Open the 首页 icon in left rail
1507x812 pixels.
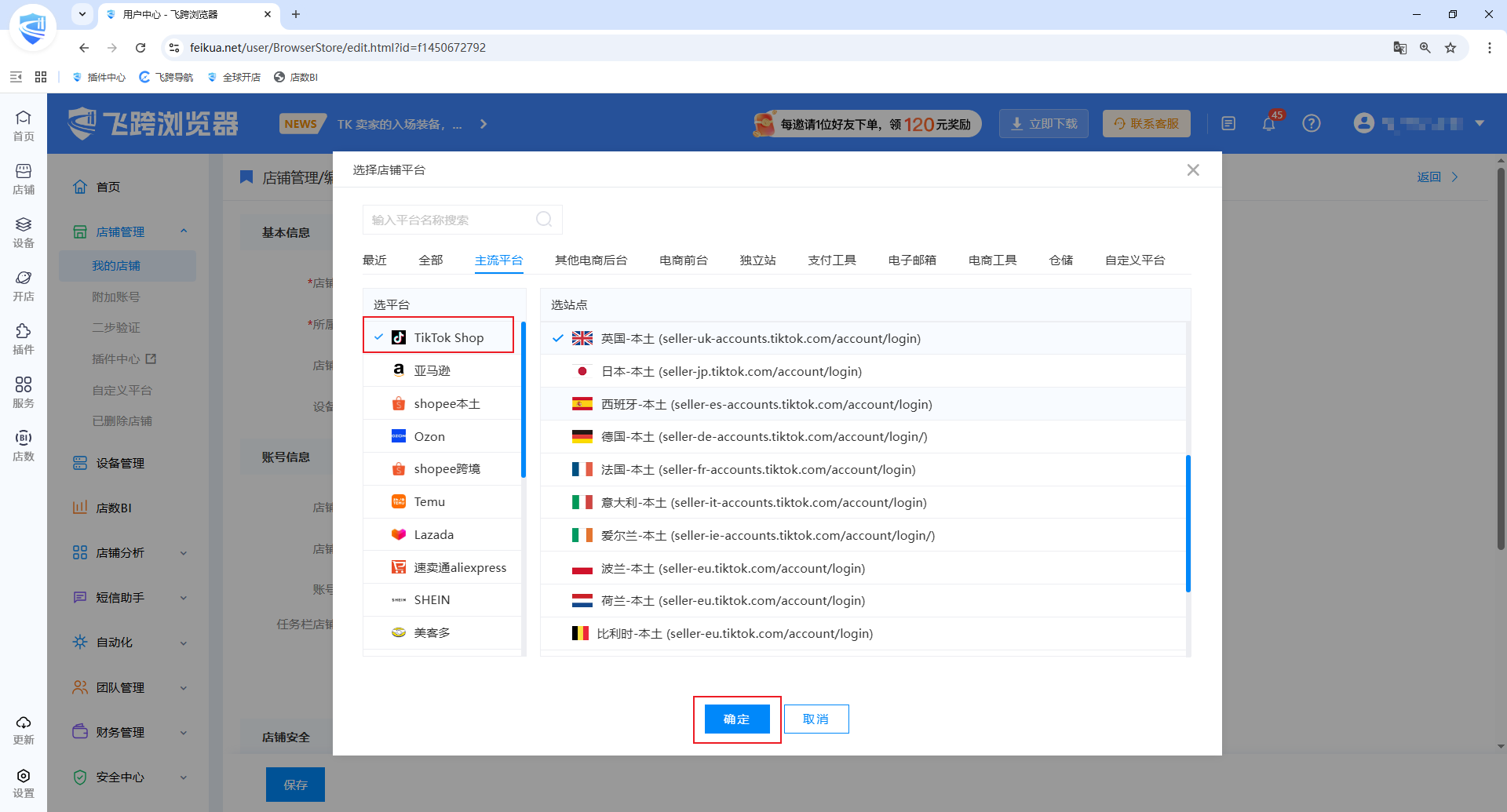[x=24, y=126]
